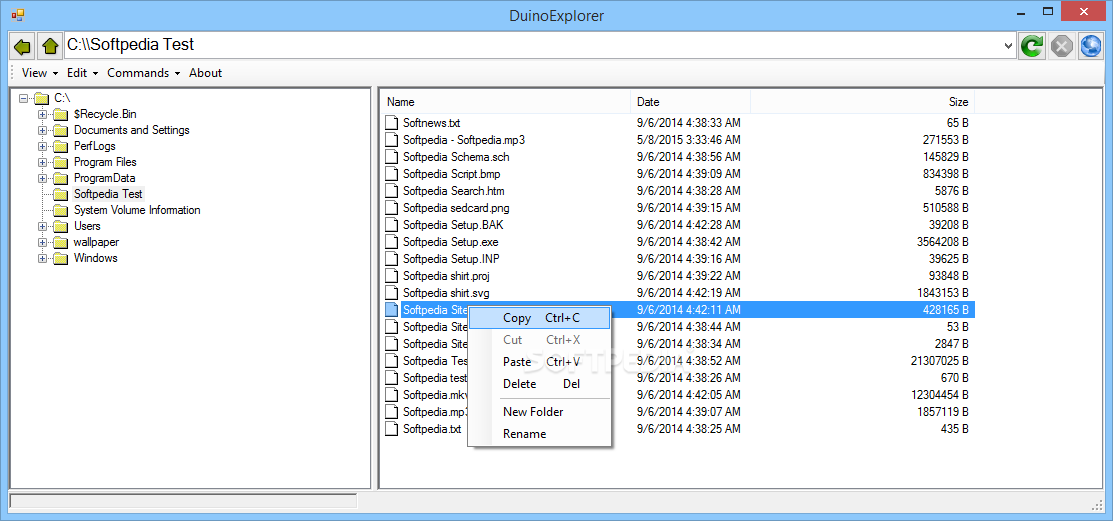The image size is (1113, 521).
Task: Click the folder icon of Users
Action: (x=61, y=226)
